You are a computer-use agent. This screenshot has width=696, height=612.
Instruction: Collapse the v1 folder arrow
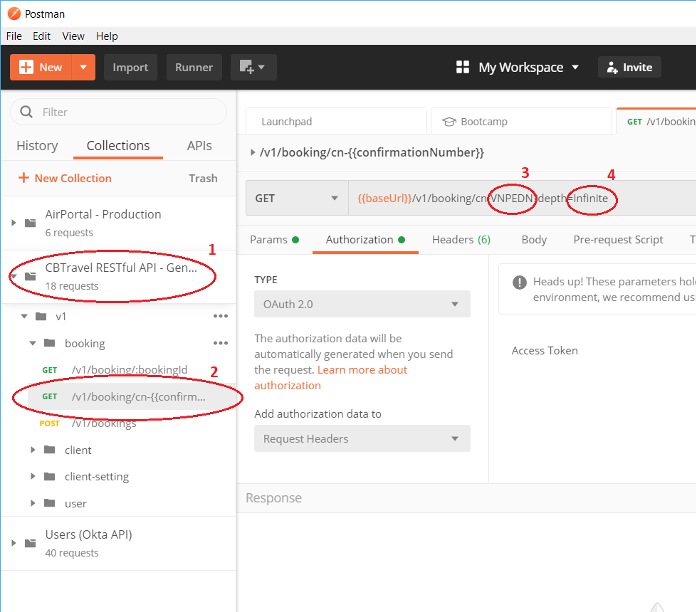click(x=24, y=316)
